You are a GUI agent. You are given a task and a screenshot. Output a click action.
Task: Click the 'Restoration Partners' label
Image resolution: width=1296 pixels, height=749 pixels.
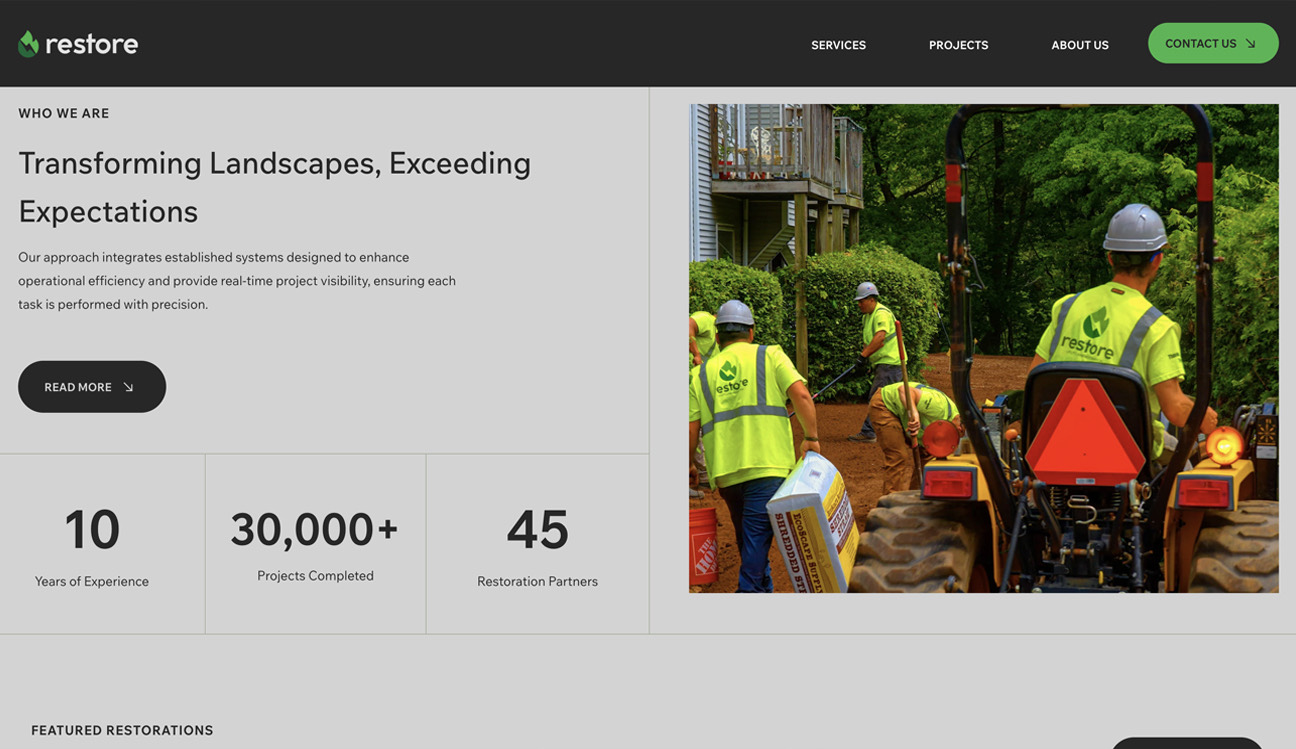538,581
